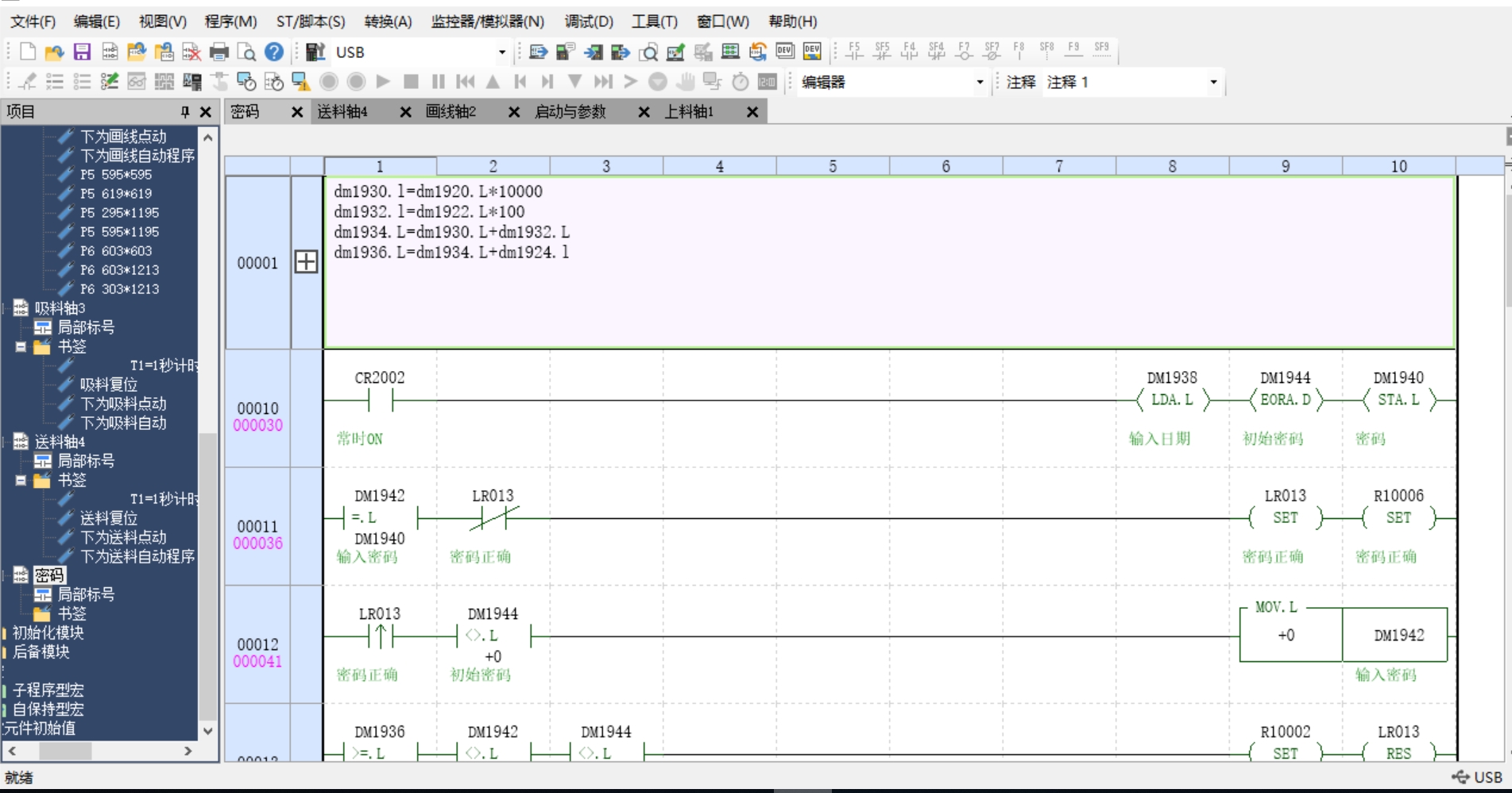Click the simulator stop square button
Image resolution: width=1512 pixels, height=793 pixels.
pos(411,82)
